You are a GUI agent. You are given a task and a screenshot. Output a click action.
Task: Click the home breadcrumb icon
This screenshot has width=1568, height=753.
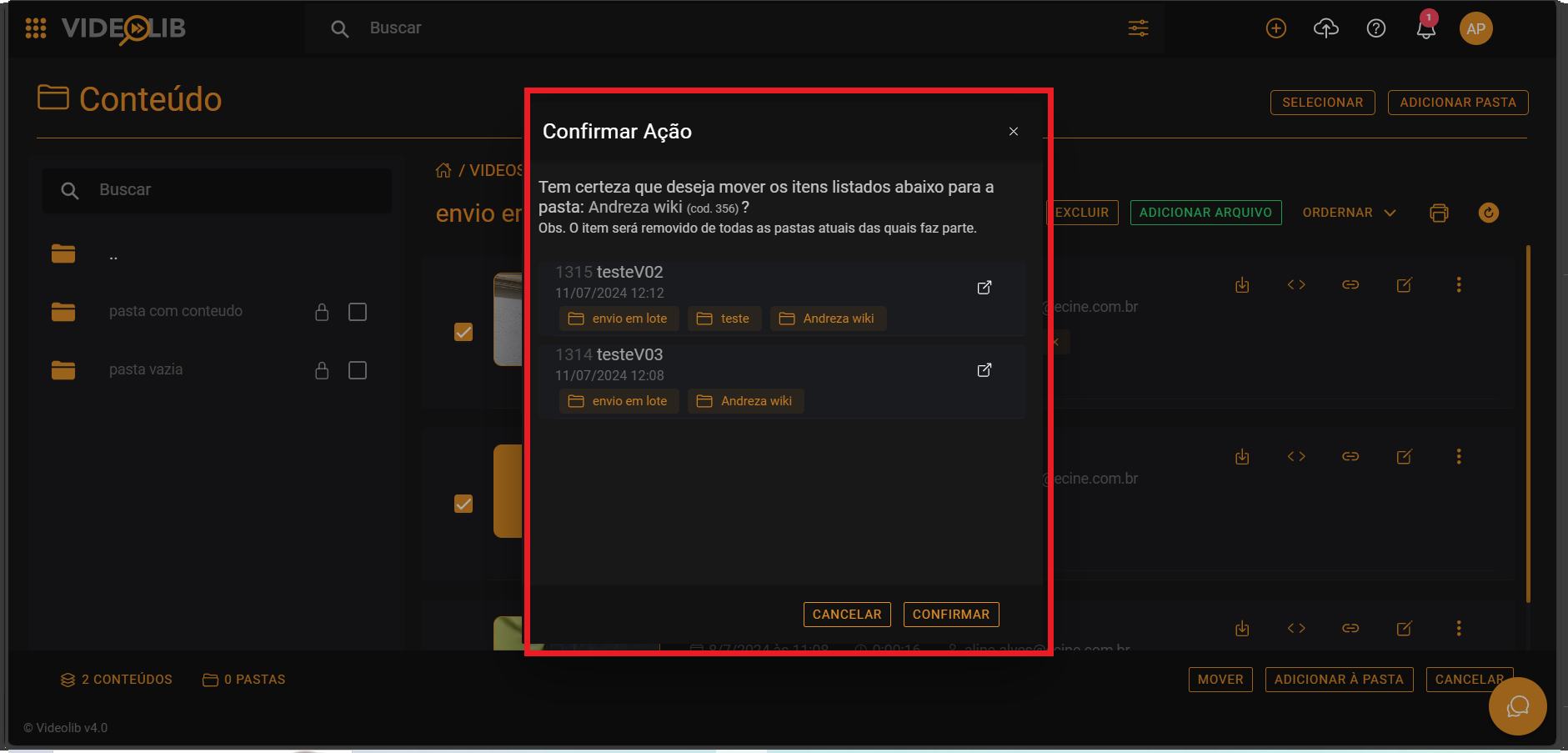pyautogui.click(x=443, y=170)
